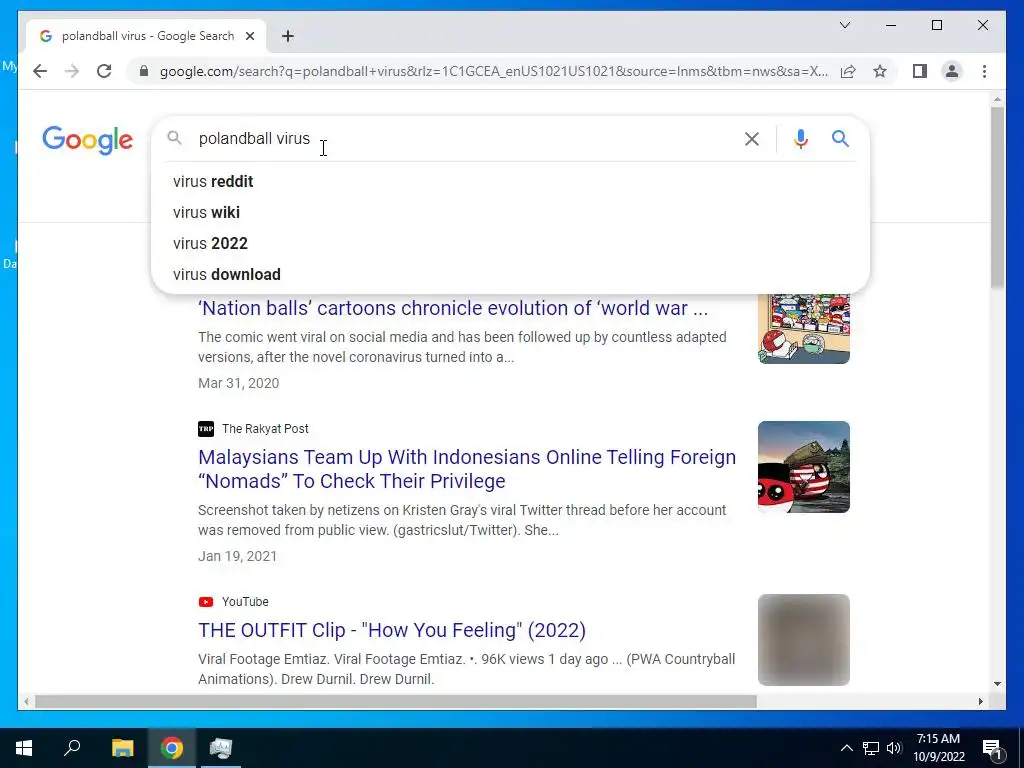1024x768 pixels.
Task: Focus the polandball virus search field
Action: coord(457,138)
